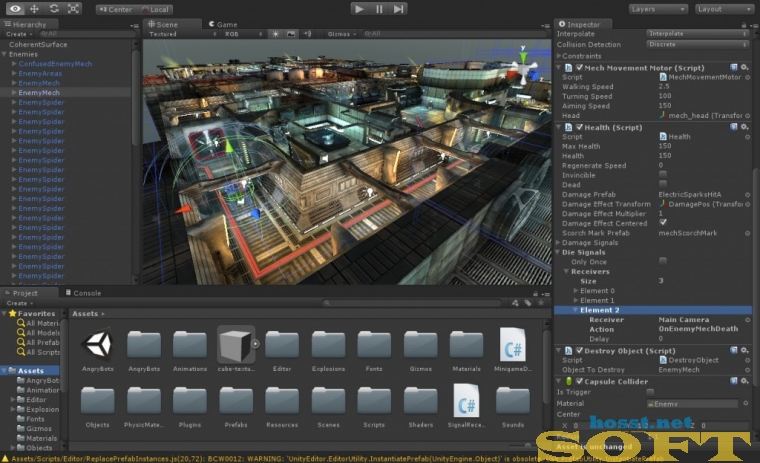This screenshot has height=463, width=760.
Task: Select the Scale tool
Action: pyautogui.click(x=73, y=9)
